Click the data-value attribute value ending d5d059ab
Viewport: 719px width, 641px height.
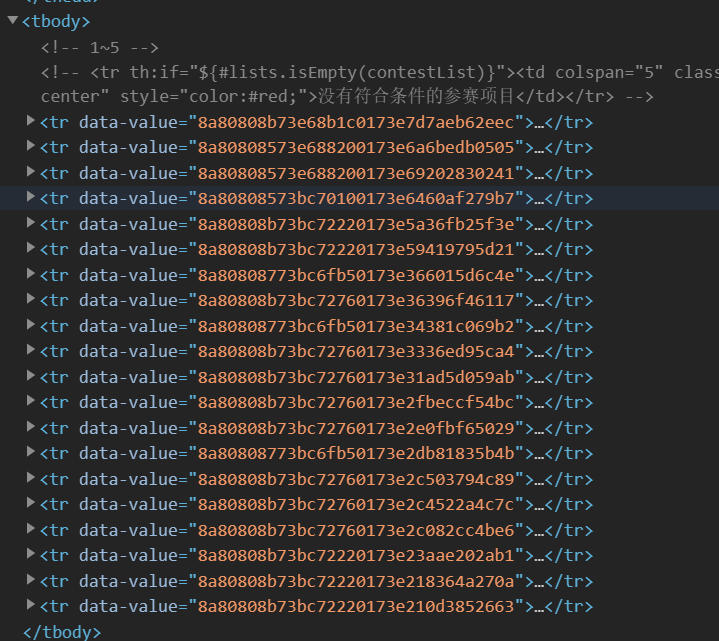360,377
